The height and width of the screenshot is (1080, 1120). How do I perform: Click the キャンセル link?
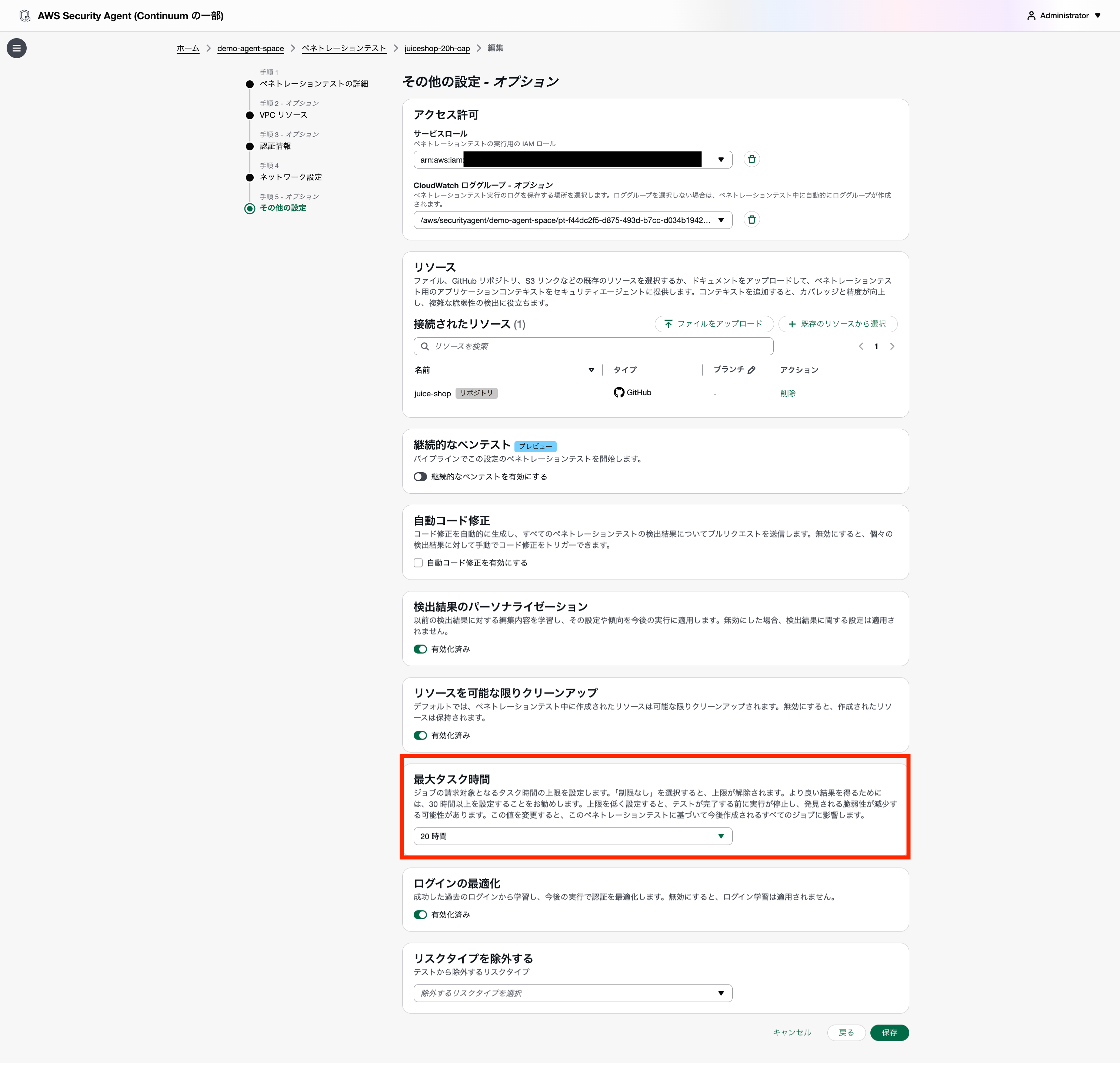pyautogui.click(x=791, y=1033)
